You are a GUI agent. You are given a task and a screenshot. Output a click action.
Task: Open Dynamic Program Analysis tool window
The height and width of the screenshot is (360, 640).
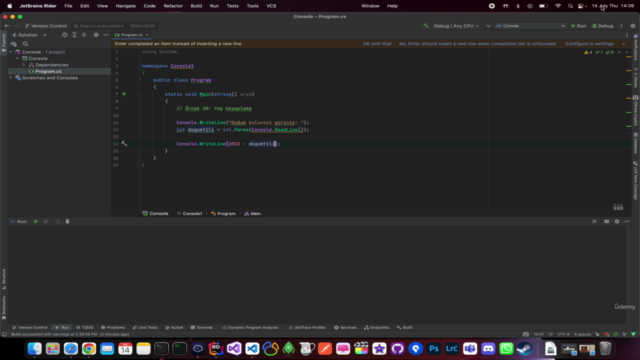250,327
